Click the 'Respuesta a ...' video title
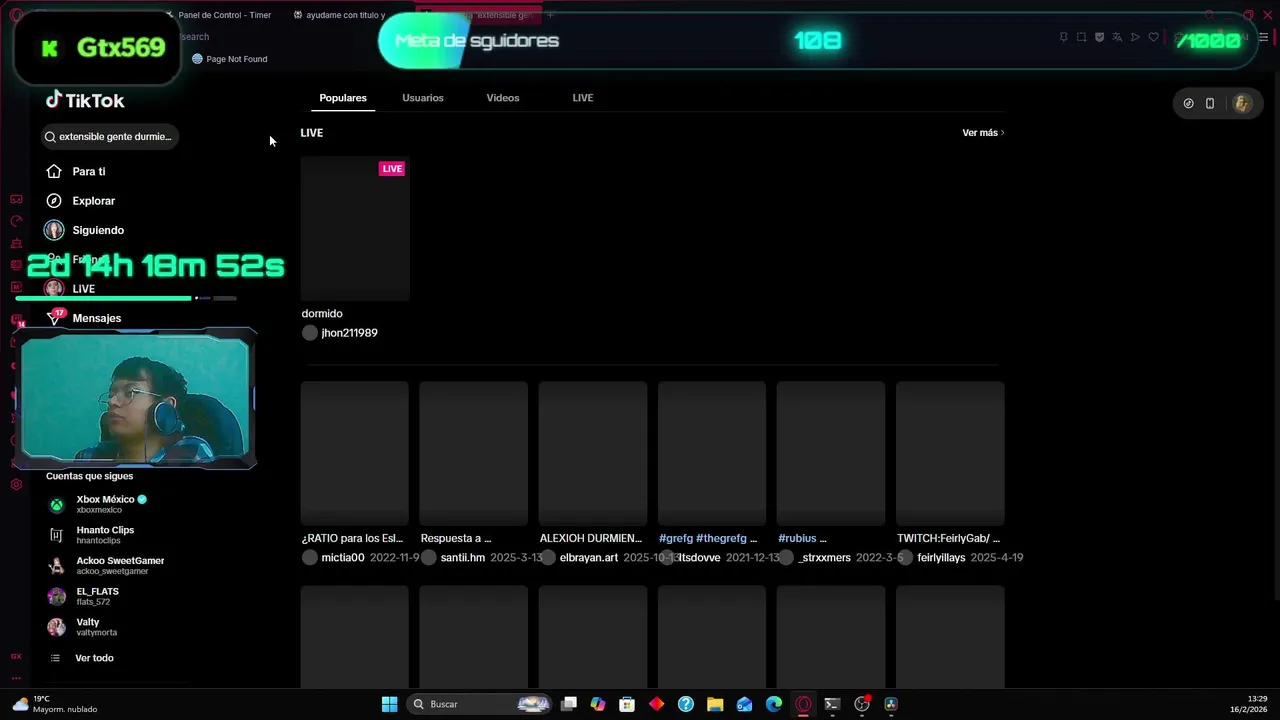Viewport: 1280px width, 720px height. coord(456,538)
